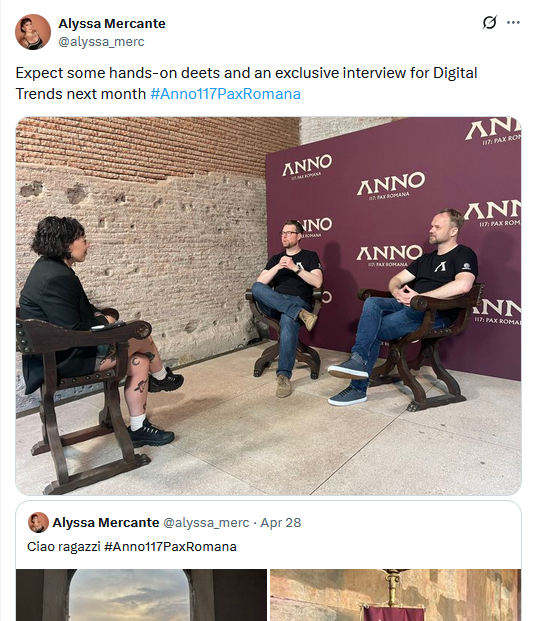
Task: Click the quoted tweet's @alyssa_merc handle
Action: click(x=206, y=523)
